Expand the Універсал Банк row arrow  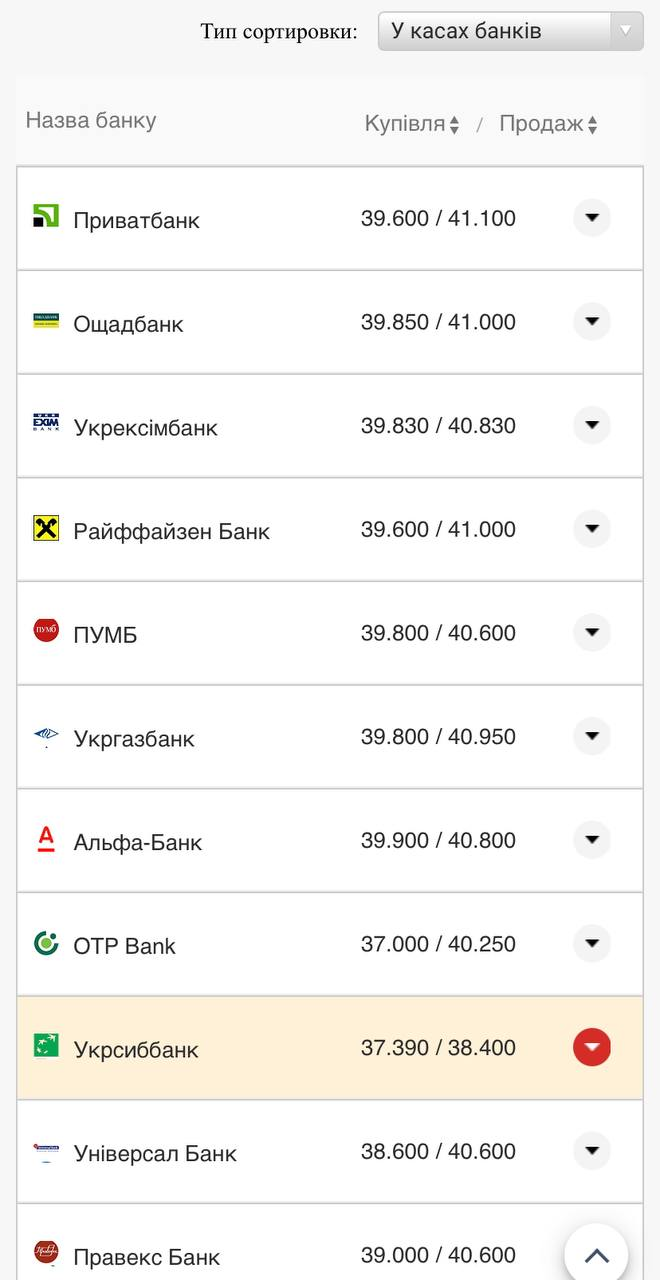tap(592, 1151)
